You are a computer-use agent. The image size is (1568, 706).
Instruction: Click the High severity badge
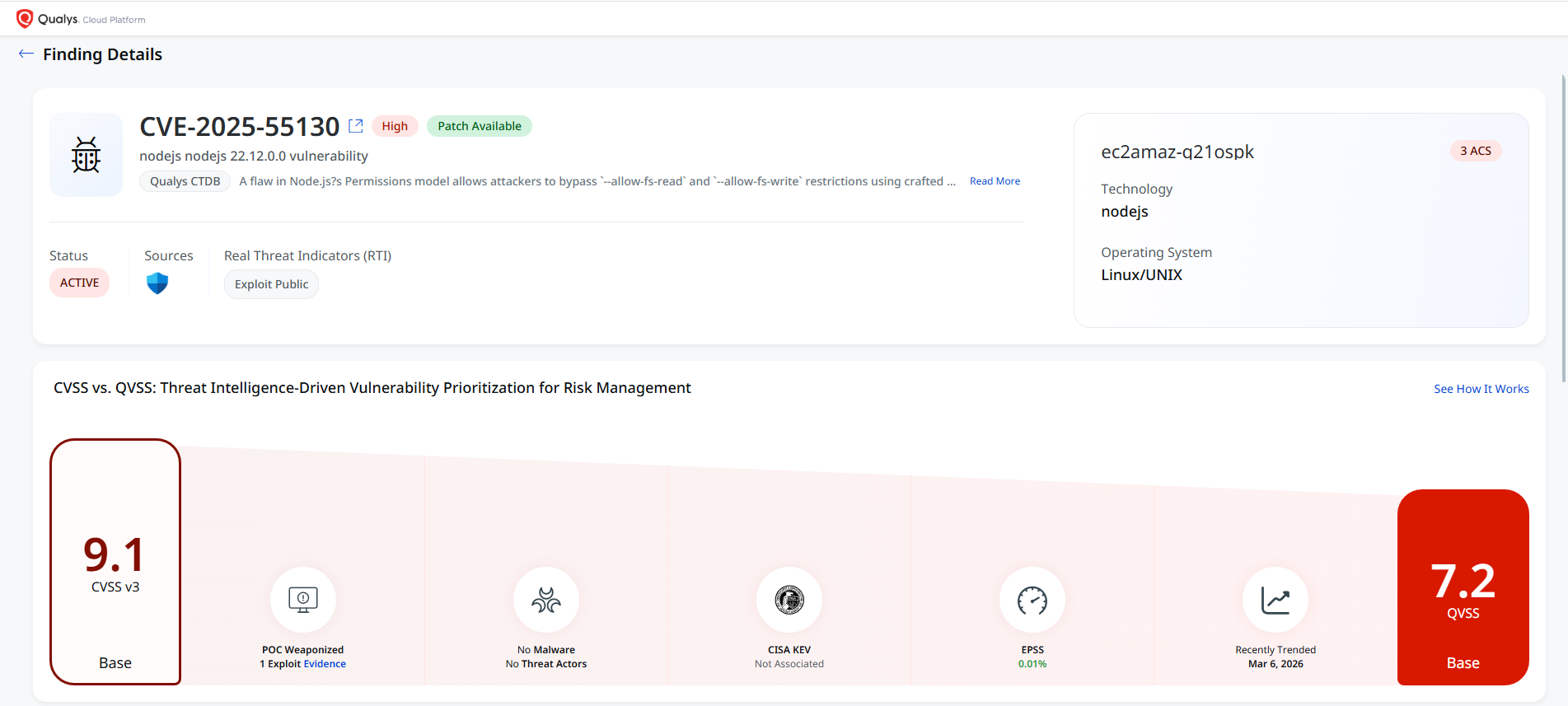point(395,126)
